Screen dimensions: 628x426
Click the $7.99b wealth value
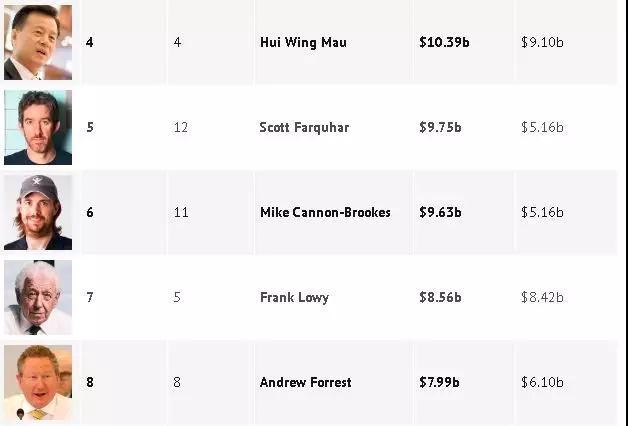pyautogui.click(x=439, y=383)
